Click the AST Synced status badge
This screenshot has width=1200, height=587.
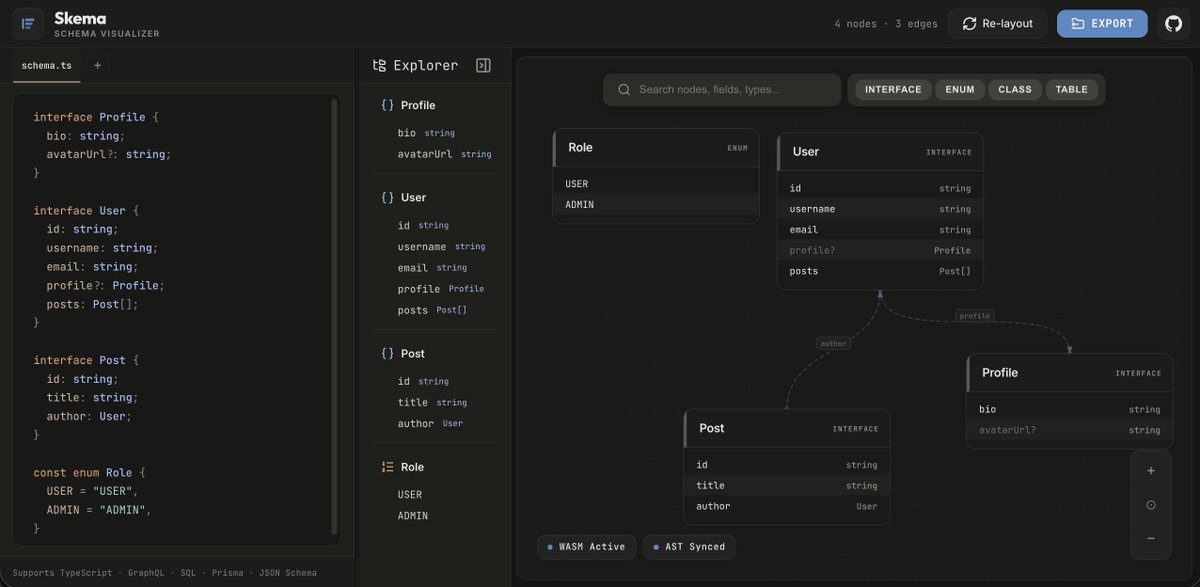(x=689, y=547)
